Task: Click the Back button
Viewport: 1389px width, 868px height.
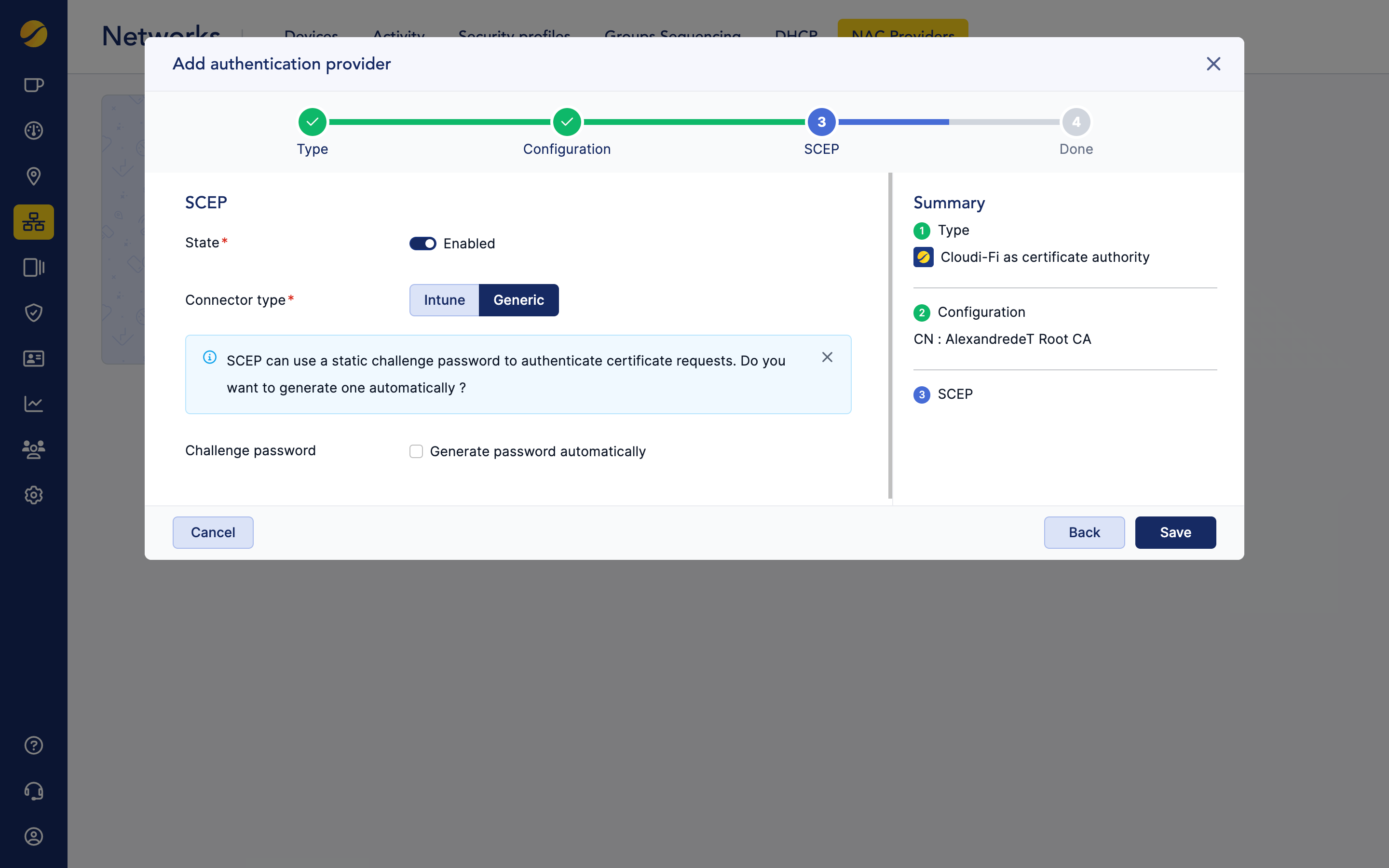Action: tap(1084, 532)
